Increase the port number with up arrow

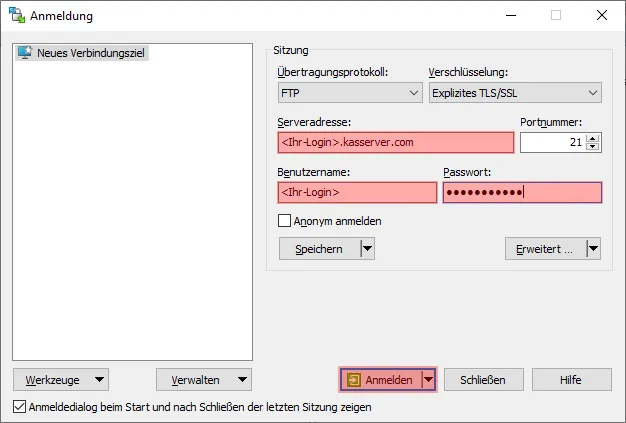(x=593, y=138)
